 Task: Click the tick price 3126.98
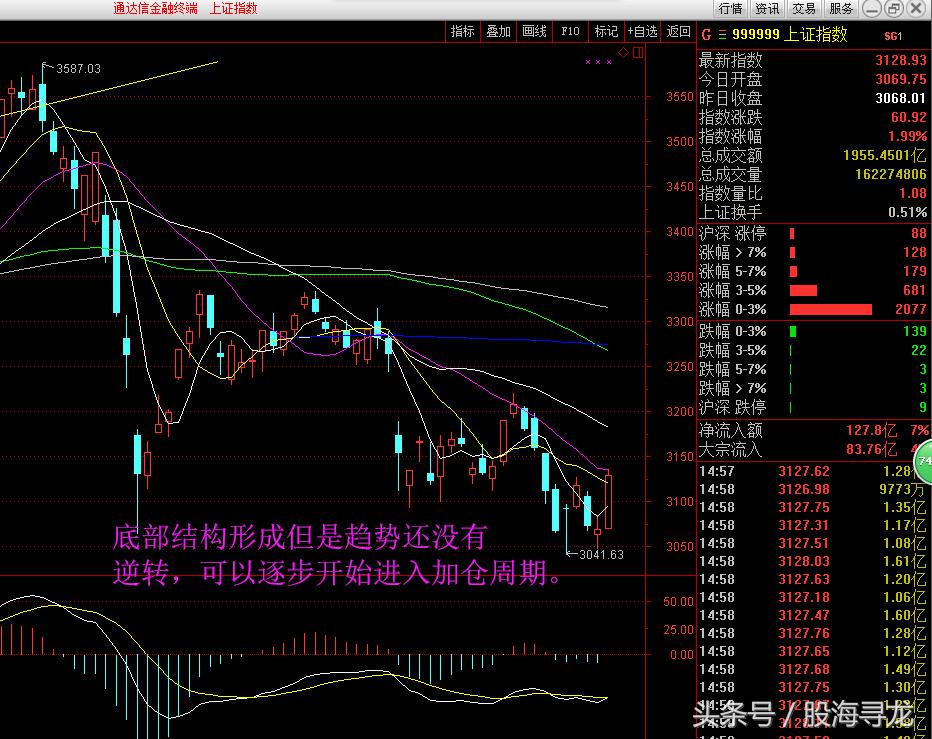pyautogui.click(x=804, y=489)
